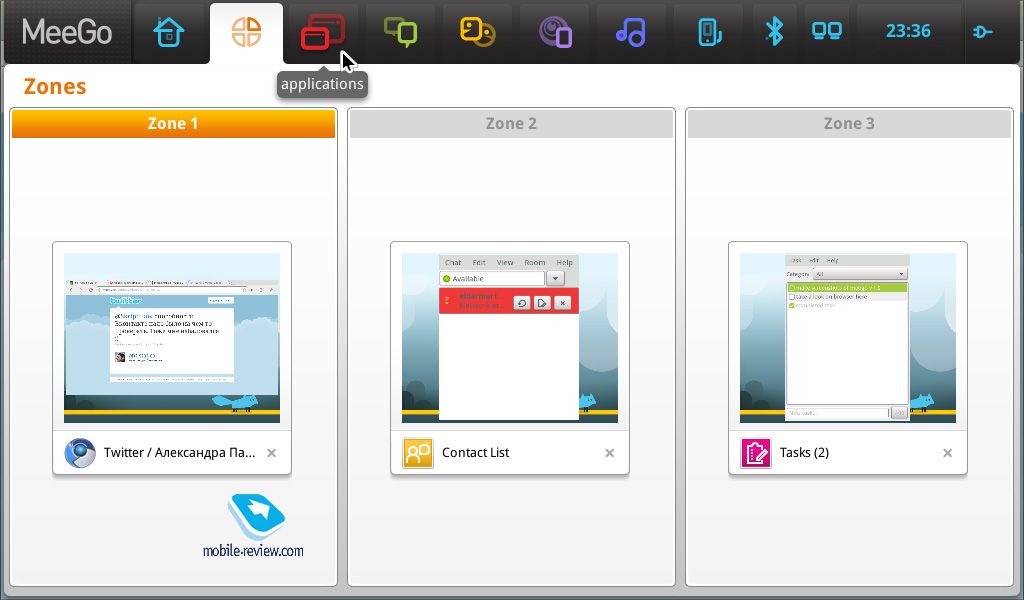Close the Tasks (2) window
Screen dimensions: 1024x600
[947, 453]
